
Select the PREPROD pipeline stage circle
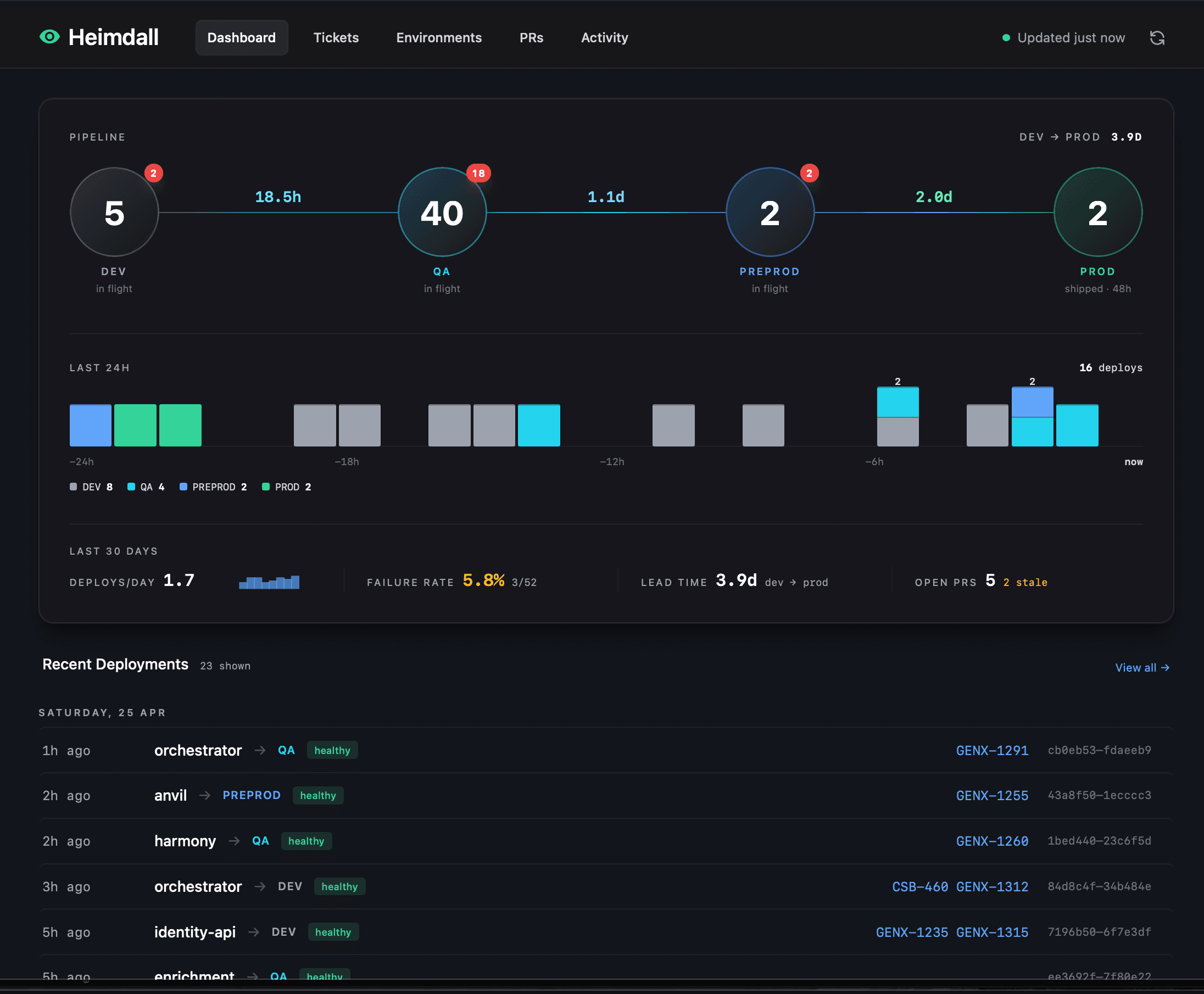pyautogui.click(x=770, y=212)
